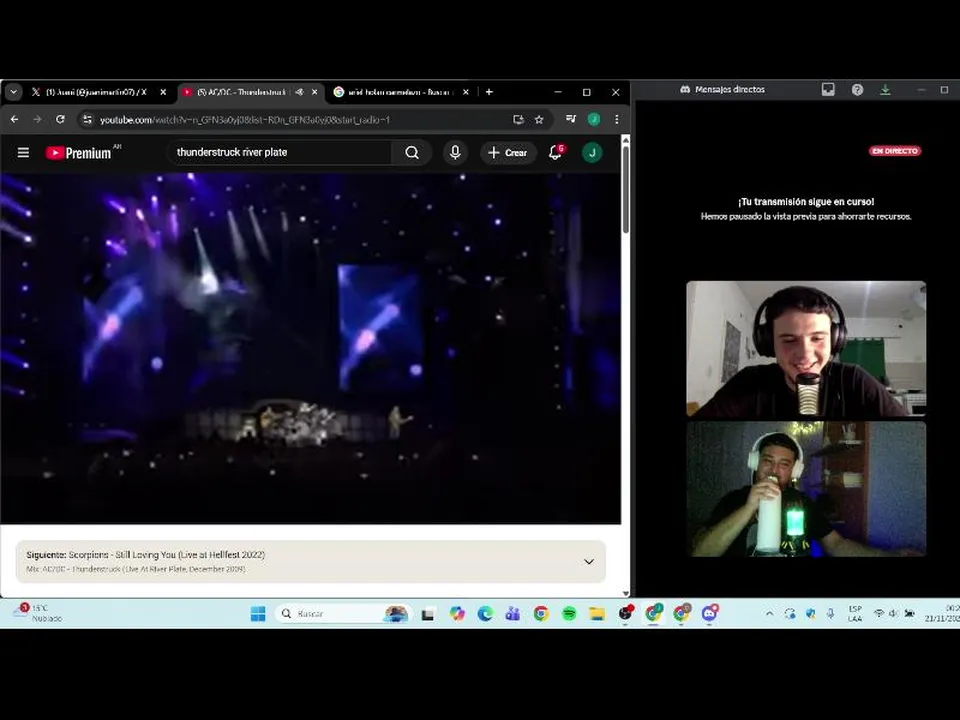Viewport: 960px width, 720px height.
Task: Click the page scrollbar down arrow
Action: pos(626,593)
